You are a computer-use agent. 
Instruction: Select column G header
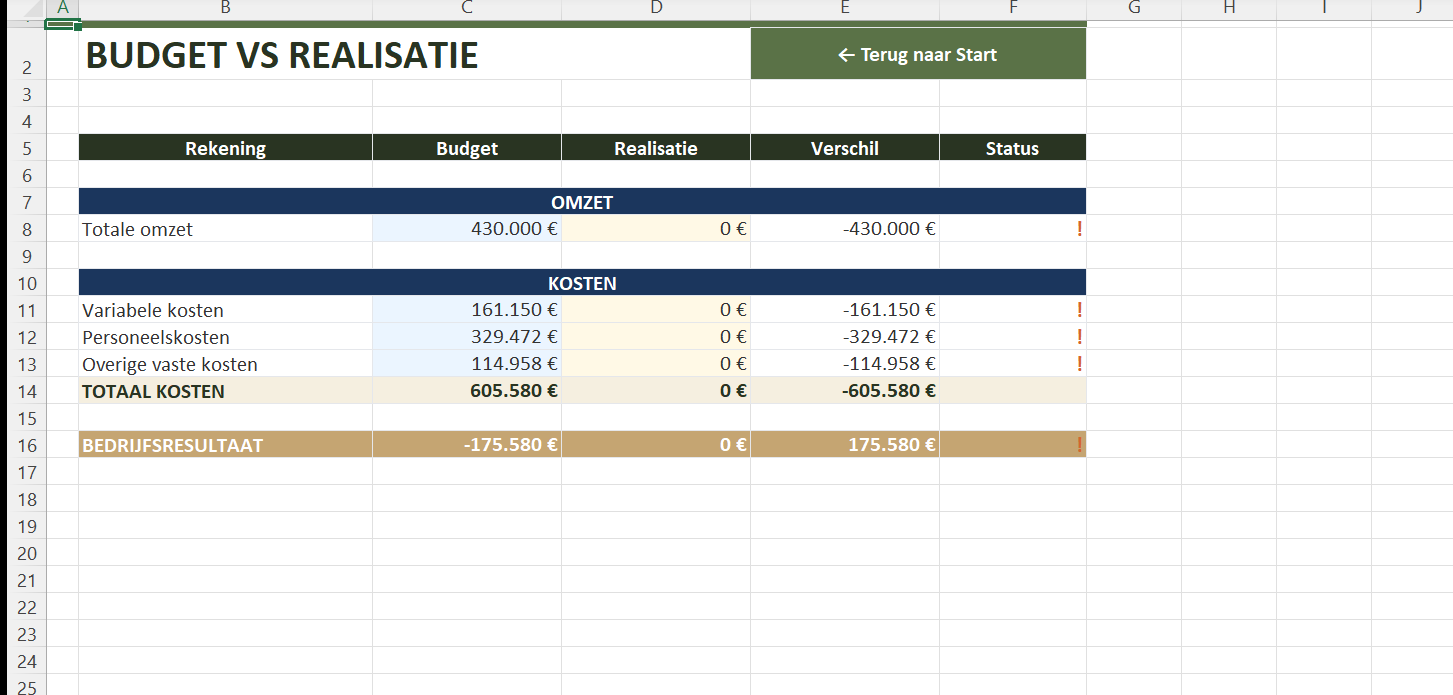[1133, 8]
